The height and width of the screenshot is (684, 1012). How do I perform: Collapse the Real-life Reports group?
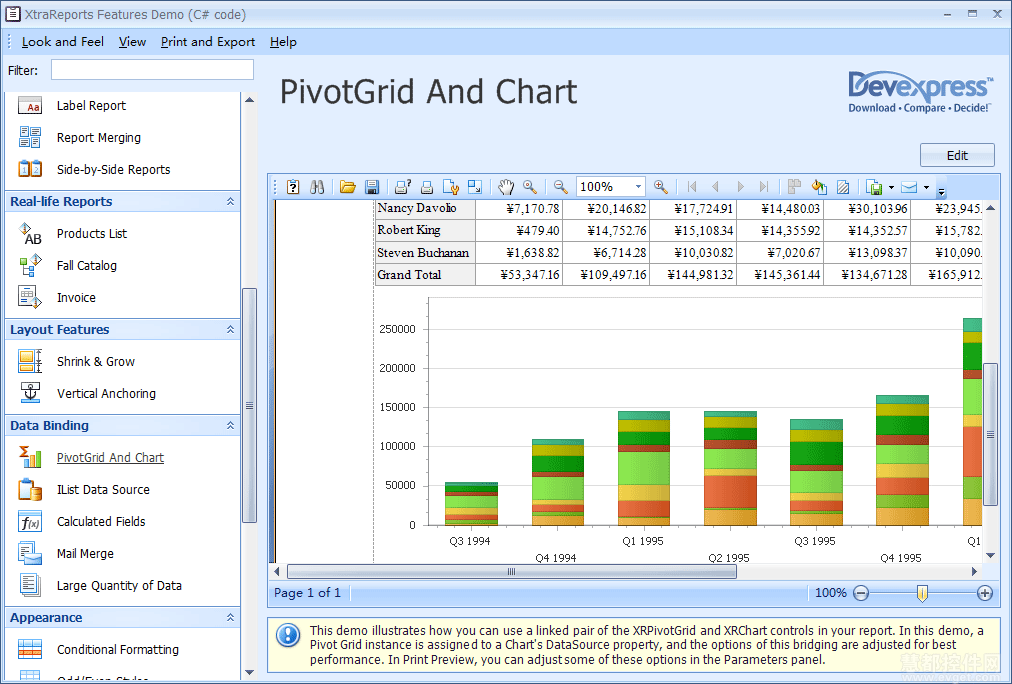pyautogui.click(x=230, y=201)
